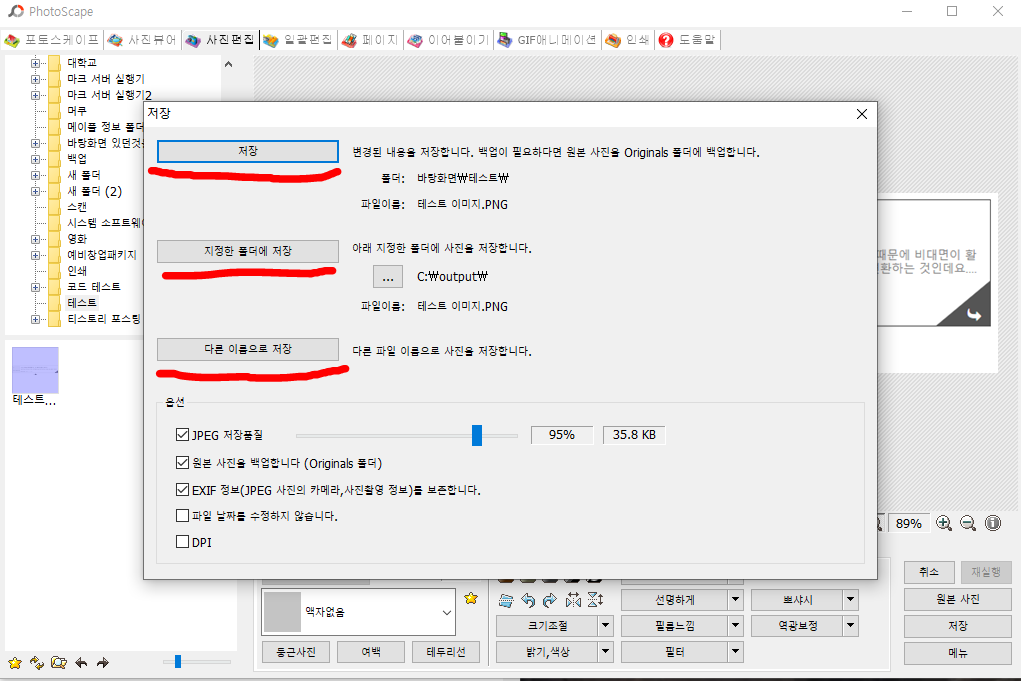The image size is (1021, 681).
Task: Expand the 새 폴더 (2) node
Action: point(35,191)
